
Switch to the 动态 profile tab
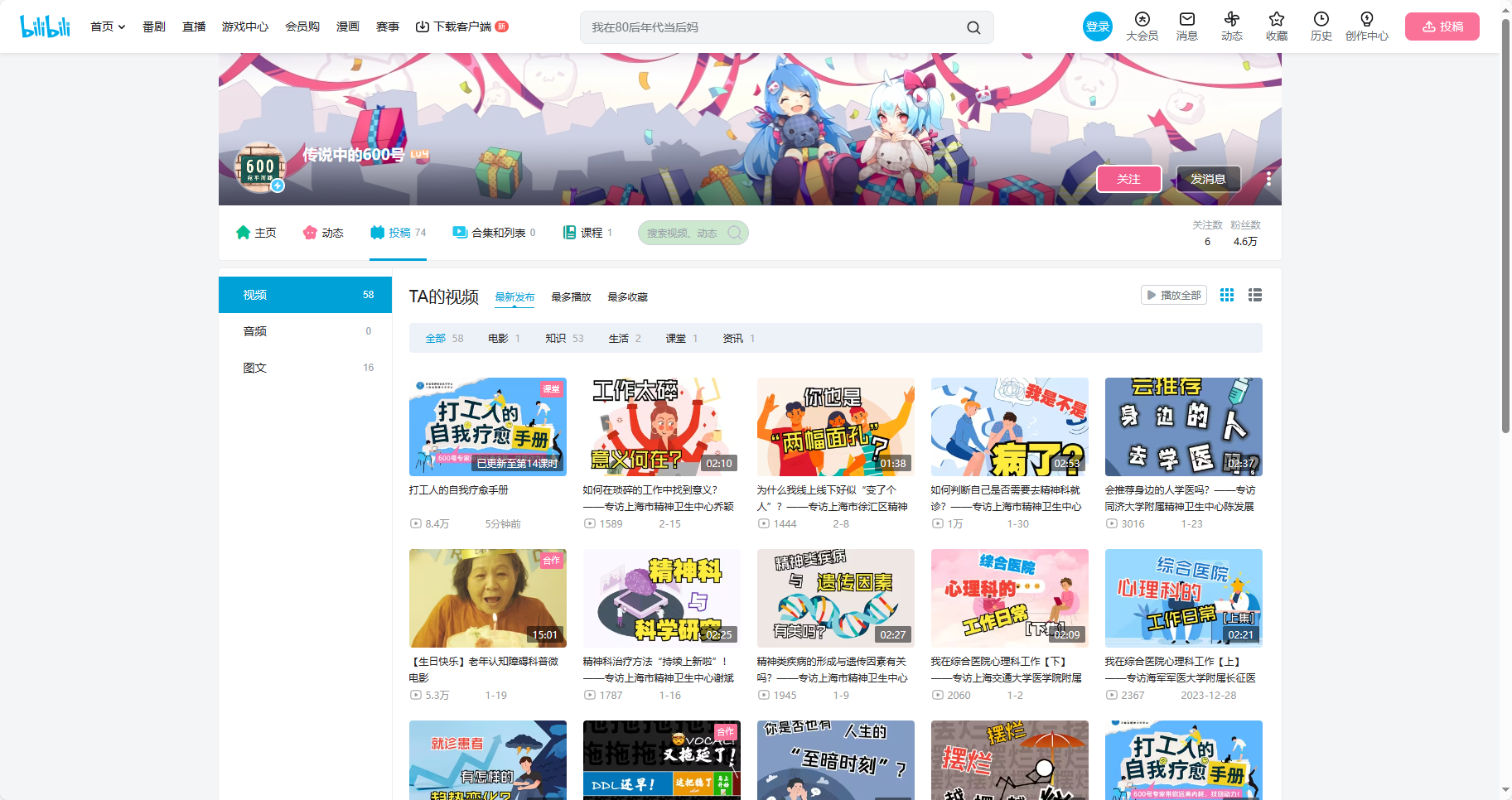[323, 233]
